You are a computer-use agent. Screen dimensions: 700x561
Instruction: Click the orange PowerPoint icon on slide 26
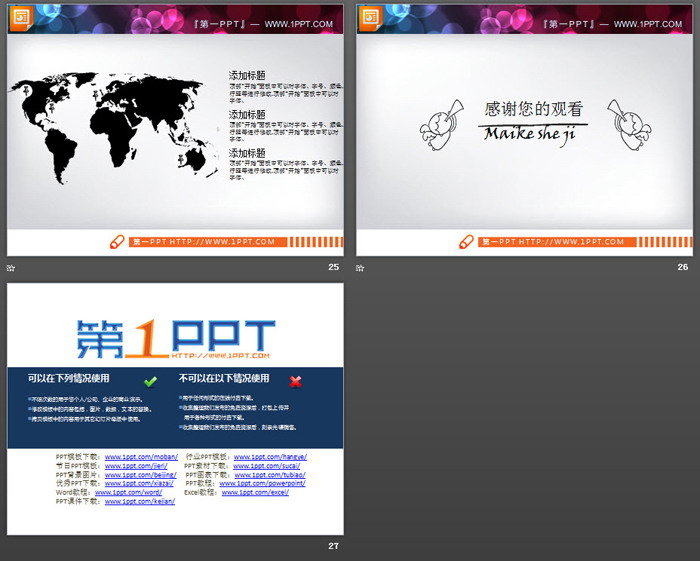pyautogui.click(x=370, y=18)
